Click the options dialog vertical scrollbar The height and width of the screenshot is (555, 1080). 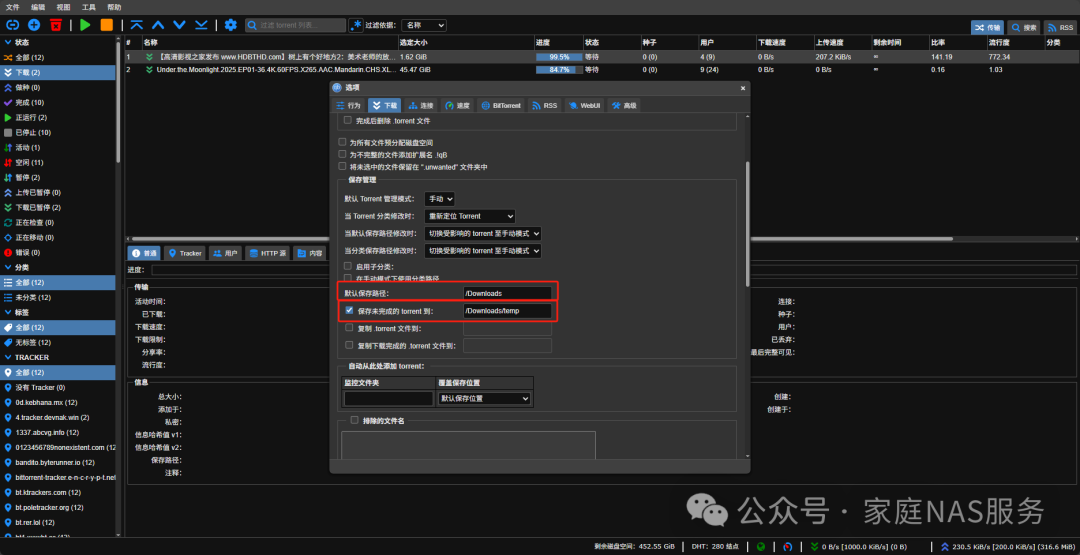(746, 224)
